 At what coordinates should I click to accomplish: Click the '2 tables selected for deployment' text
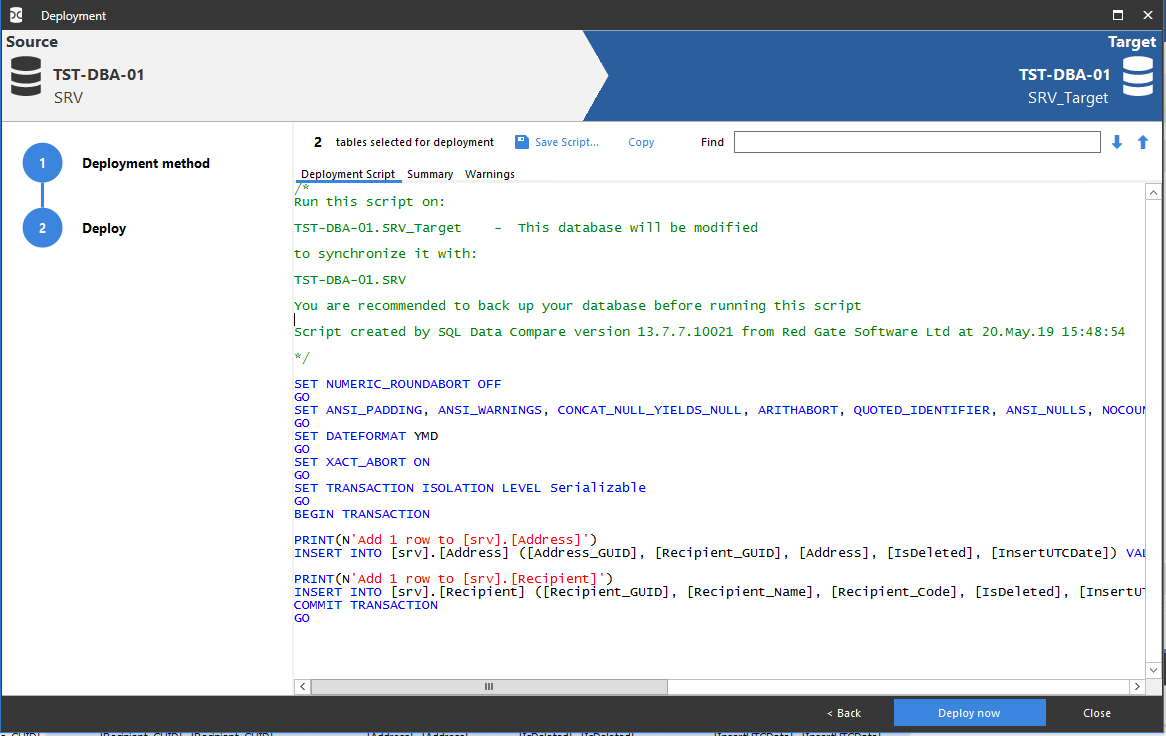pos(404,142)
